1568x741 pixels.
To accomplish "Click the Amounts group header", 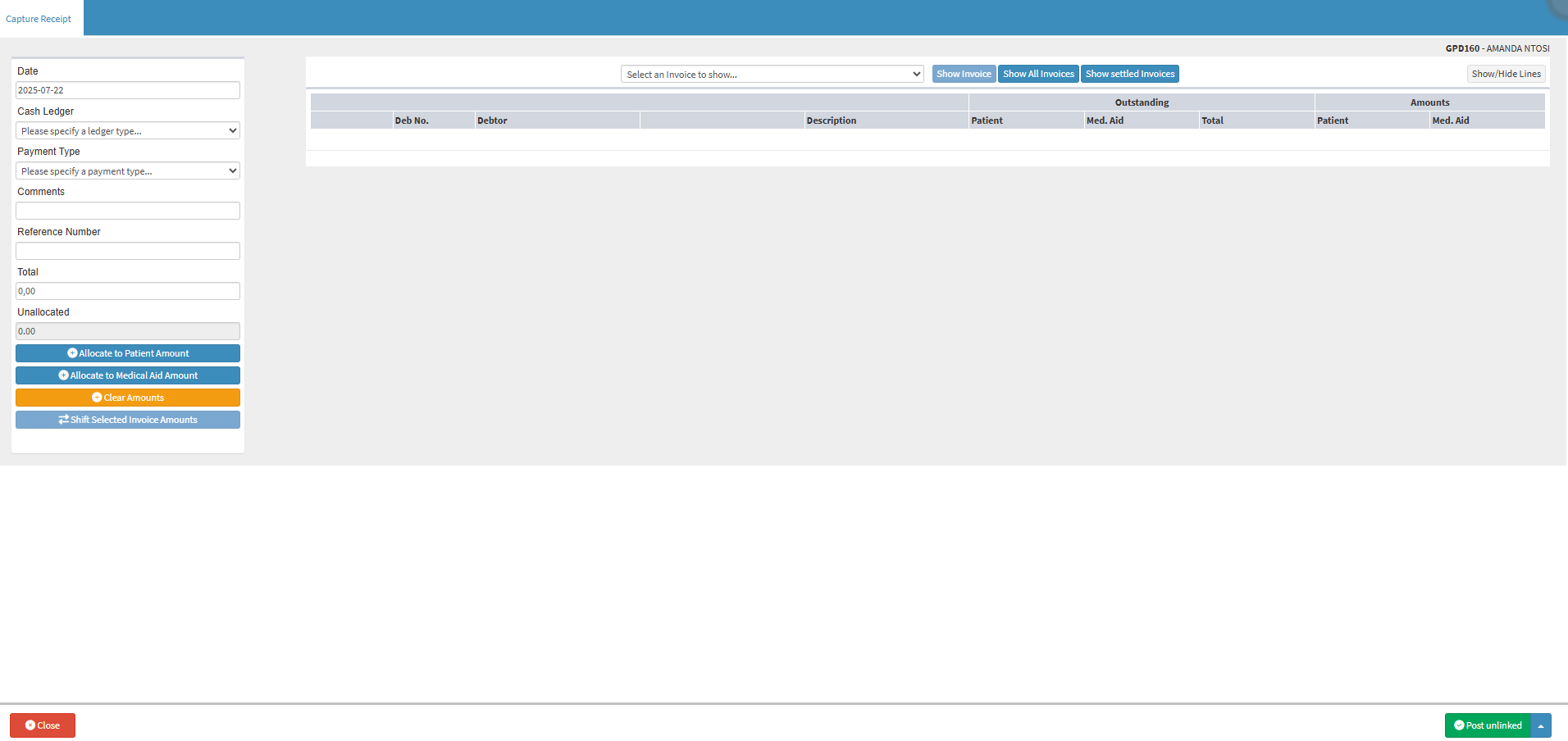I will pos(1429,102).
